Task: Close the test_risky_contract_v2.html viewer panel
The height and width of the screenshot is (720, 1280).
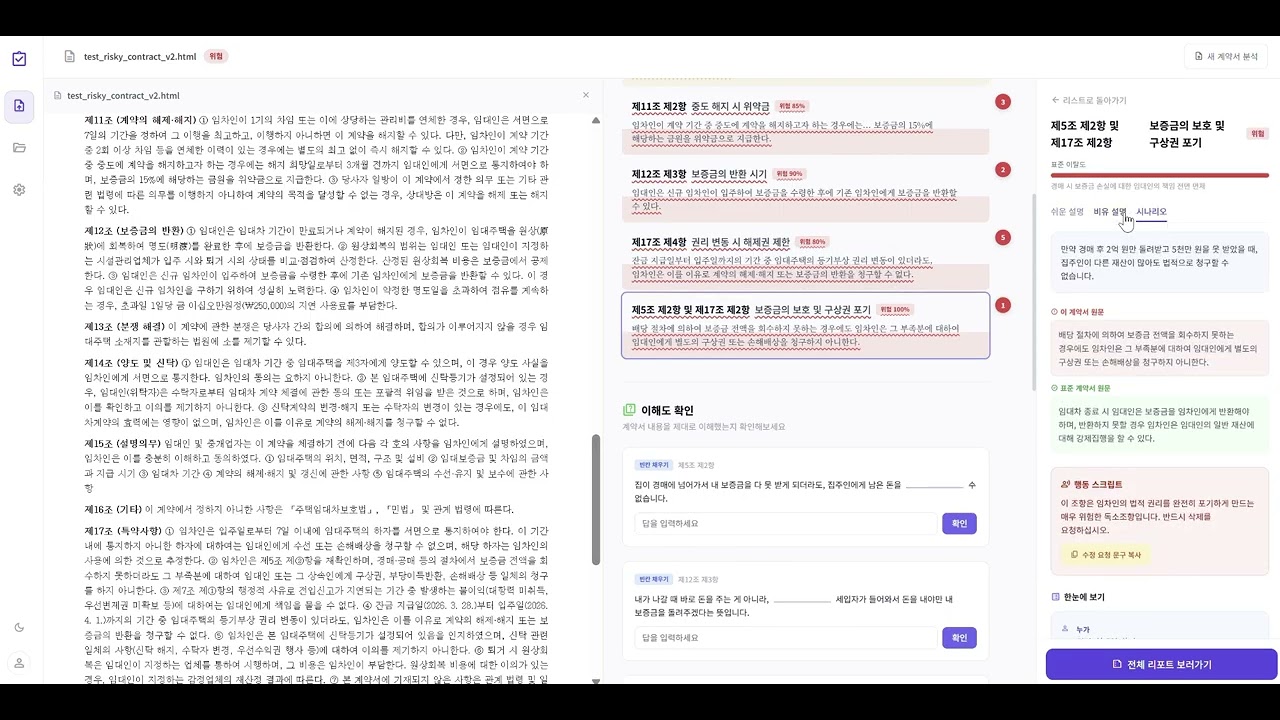Action: click(x=586, y=96)
